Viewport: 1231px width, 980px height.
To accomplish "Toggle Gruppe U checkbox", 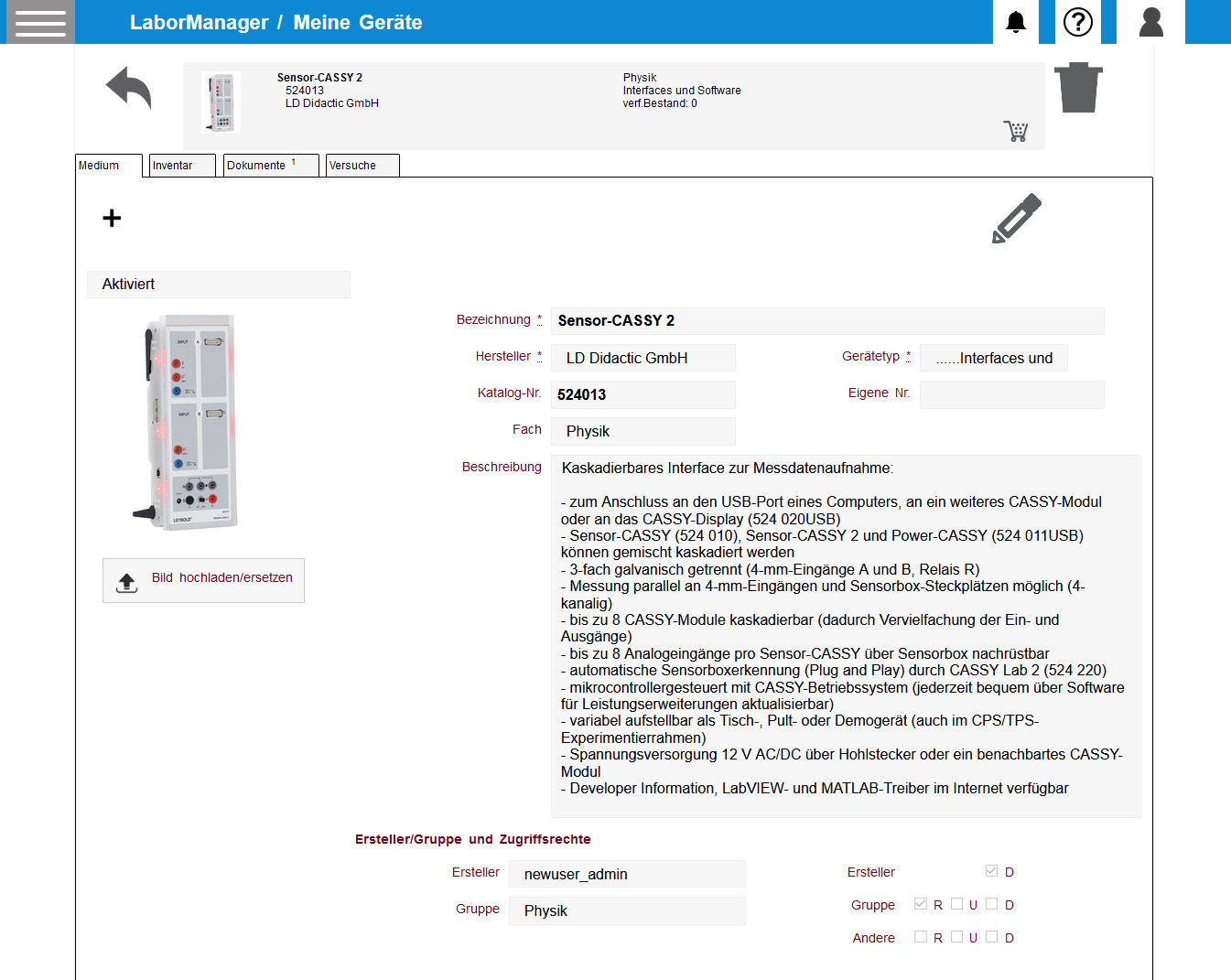I will pos(956,904).
